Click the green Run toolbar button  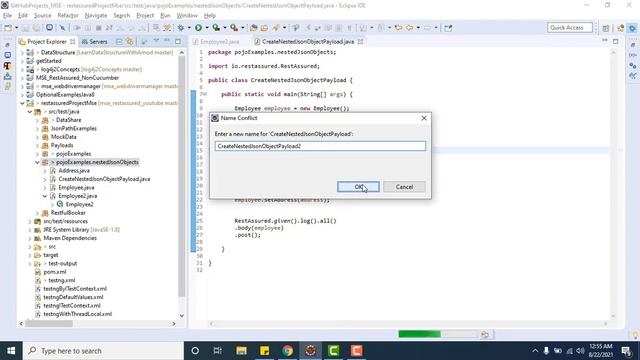pos(198,28)
